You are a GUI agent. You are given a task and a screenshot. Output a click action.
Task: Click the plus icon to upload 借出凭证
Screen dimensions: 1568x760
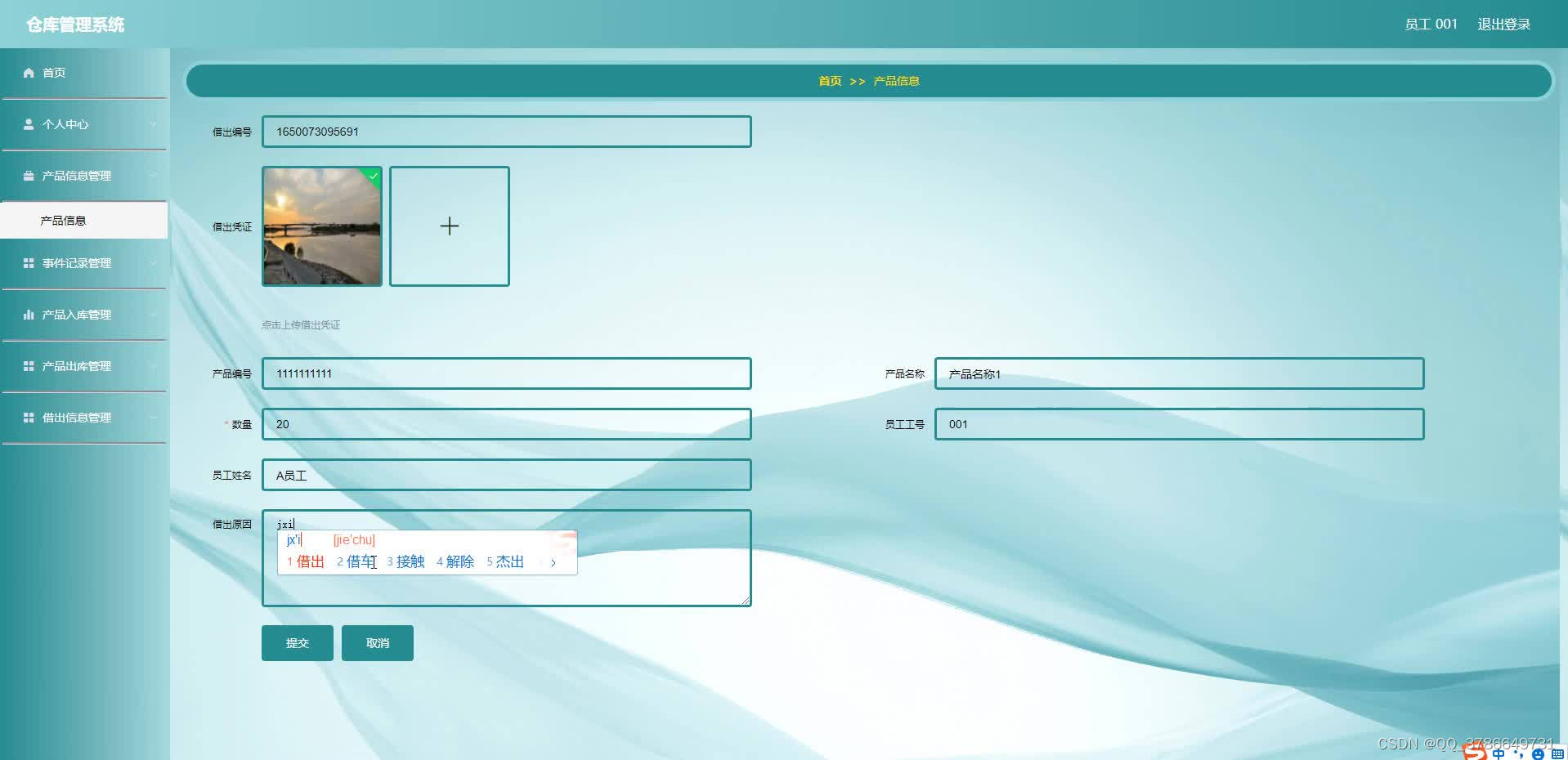pos(450,226)
